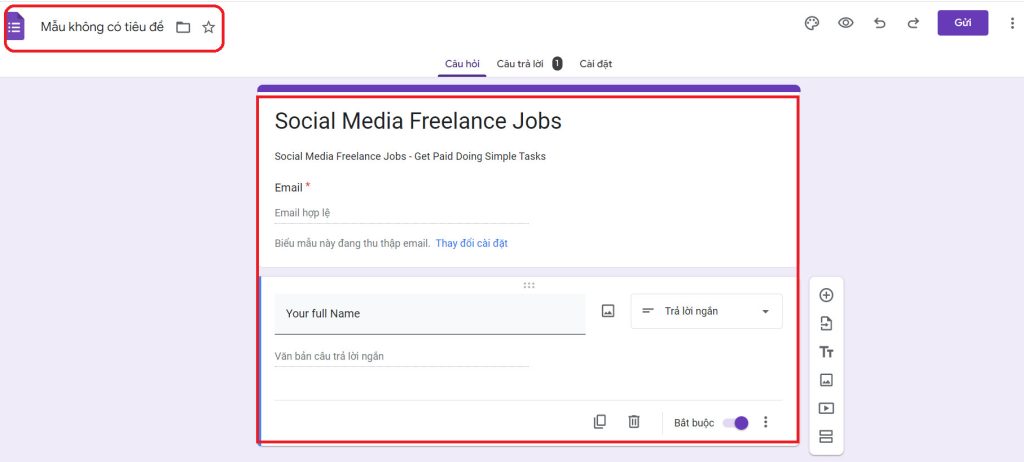This screenshot has width=1024, height=462.
Task: Click the purple Gửi button
Action: point(962,23)
